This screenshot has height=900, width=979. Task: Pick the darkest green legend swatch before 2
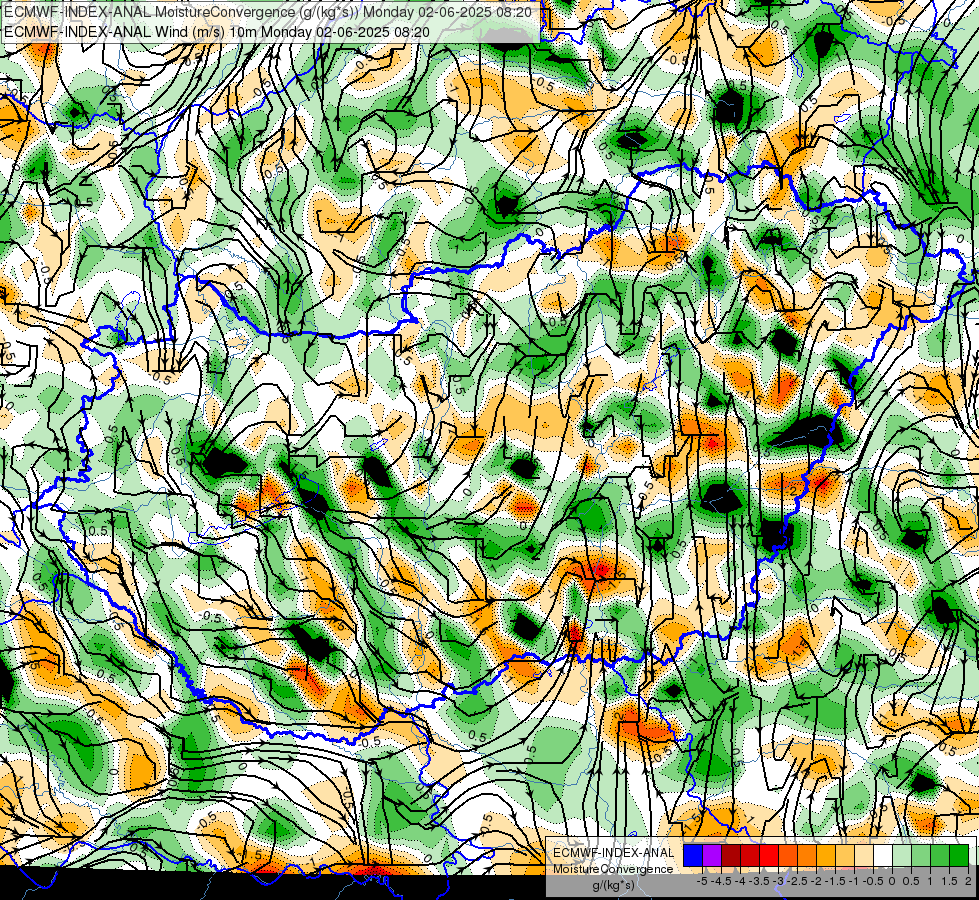click(x=959, y=856)
